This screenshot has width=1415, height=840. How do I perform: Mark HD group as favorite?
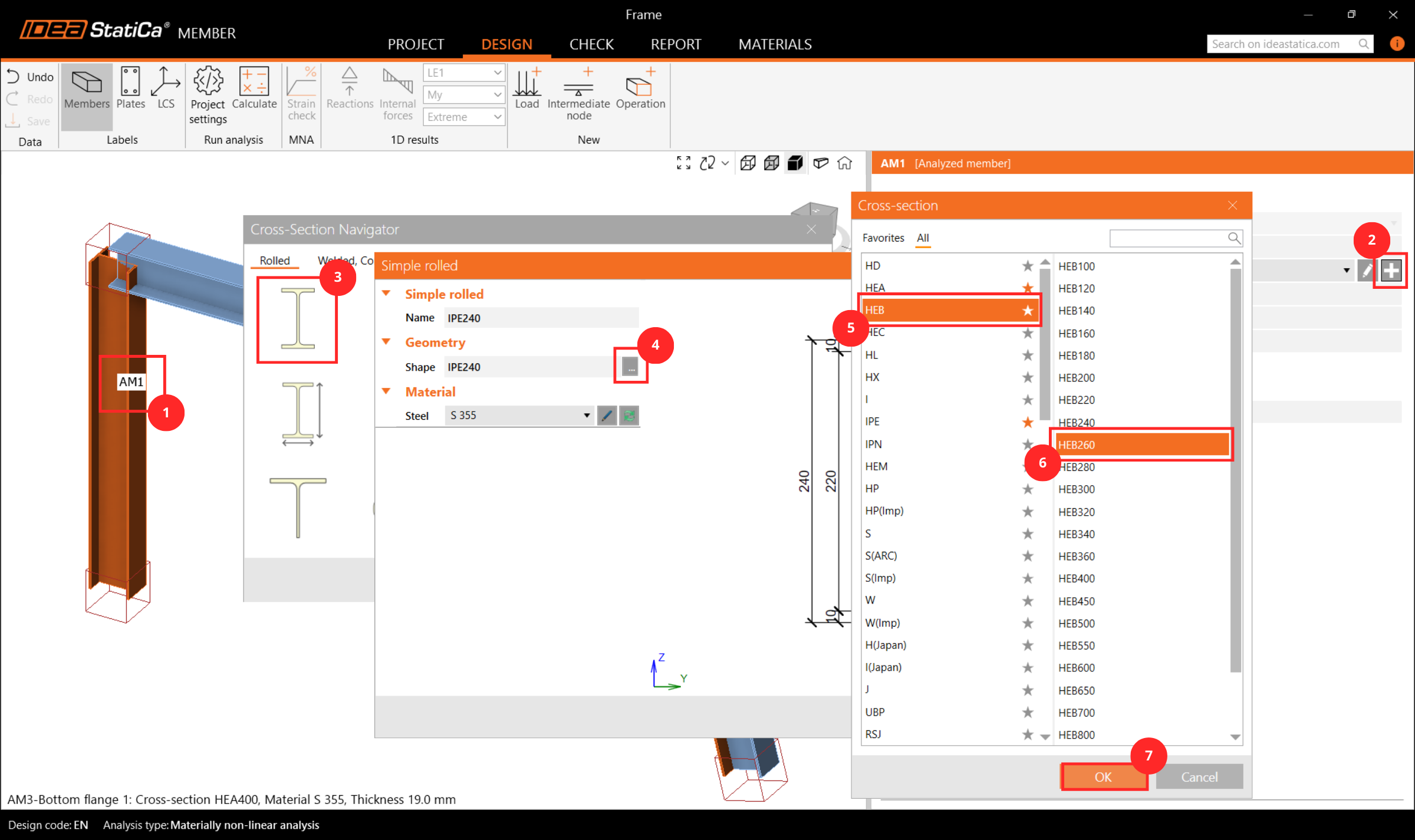coord(1028,266)
